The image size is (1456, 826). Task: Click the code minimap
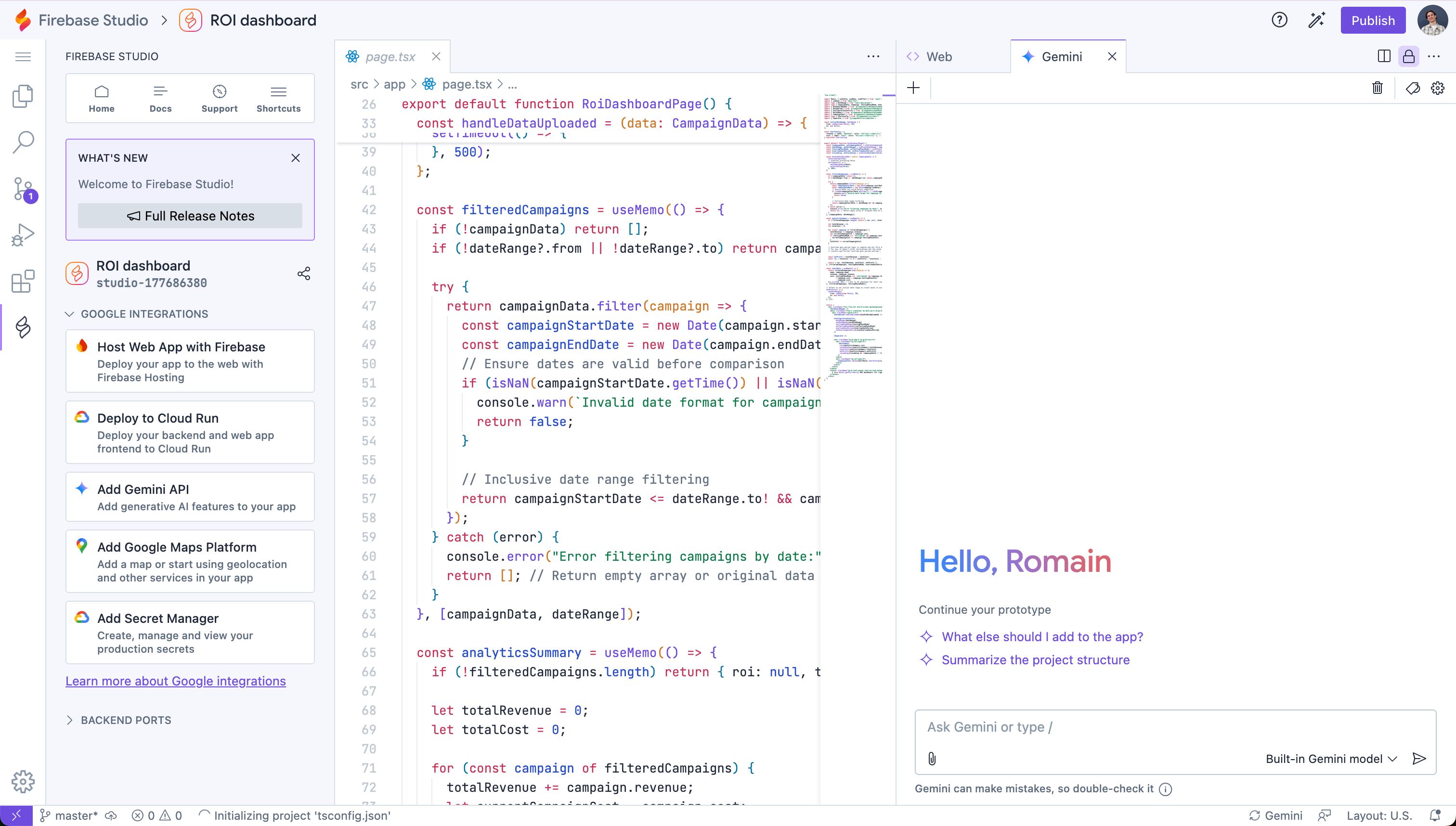[853, 238]
